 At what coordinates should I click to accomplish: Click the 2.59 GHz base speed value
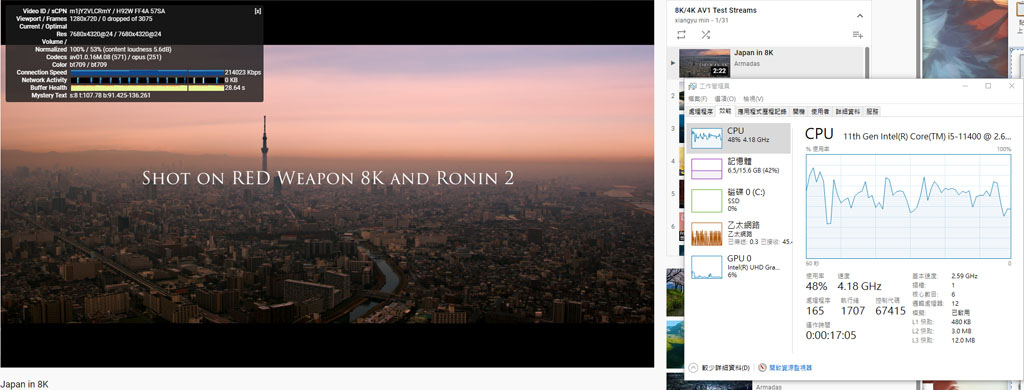[x=965, y=276]
